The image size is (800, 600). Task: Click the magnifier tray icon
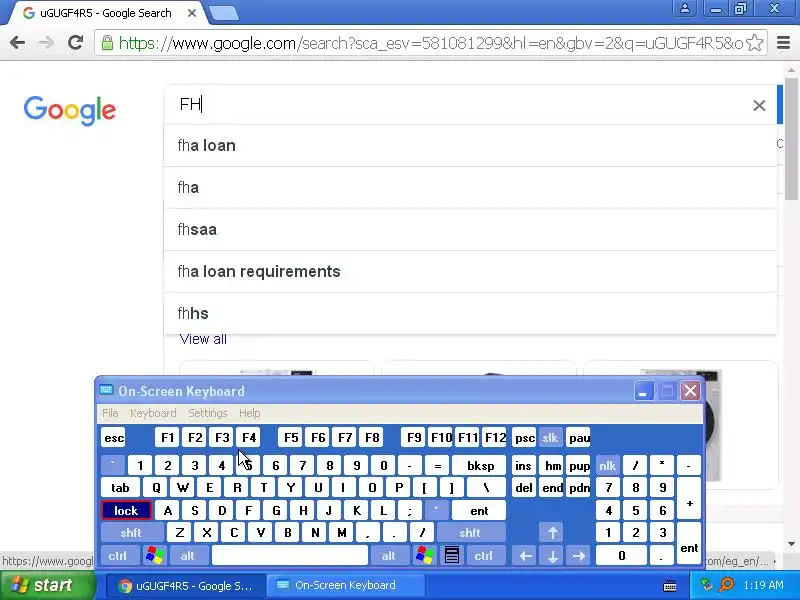(726, 585)
